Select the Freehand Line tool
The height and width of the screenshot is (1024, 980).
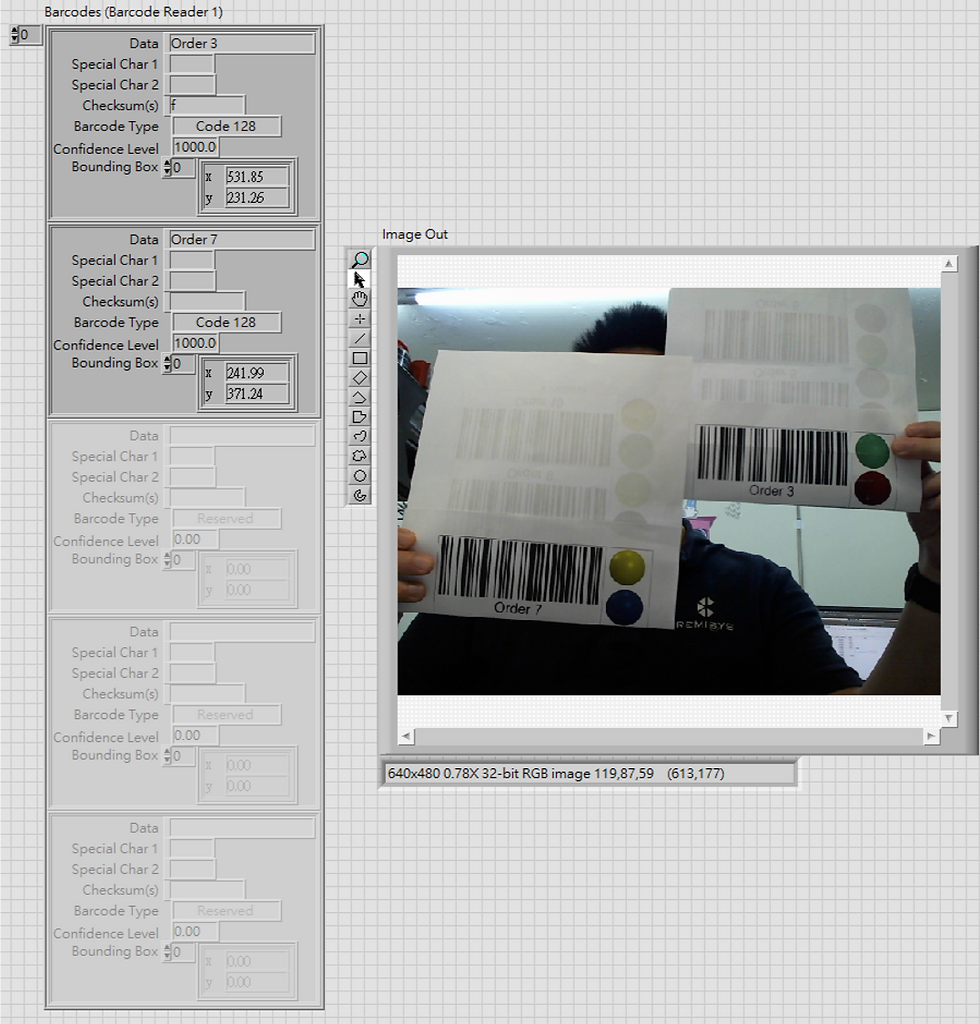(360, 436)
